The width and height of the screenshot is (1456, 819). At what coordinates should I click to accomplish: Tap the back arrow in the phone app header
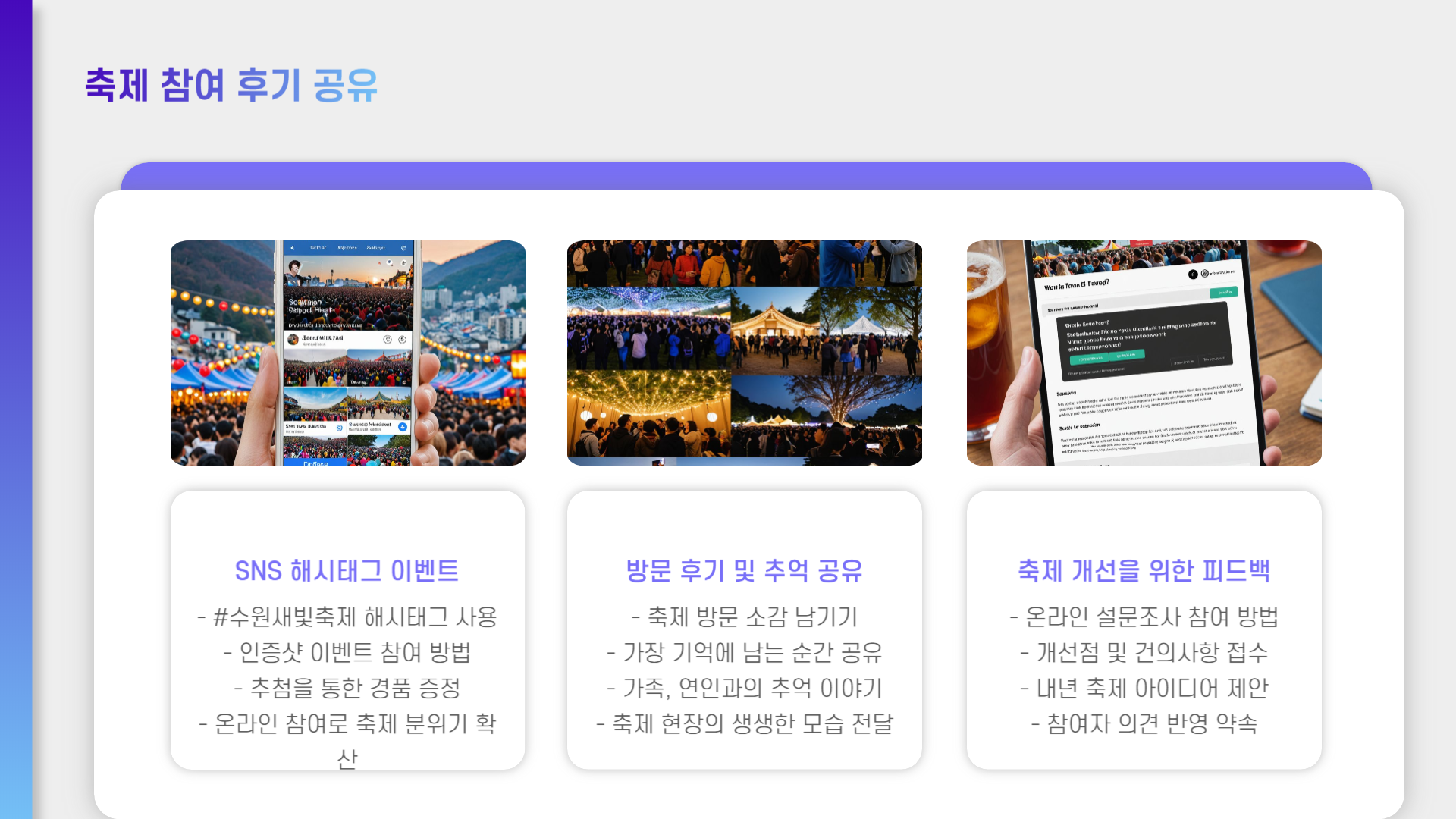(x=292, y=247)
